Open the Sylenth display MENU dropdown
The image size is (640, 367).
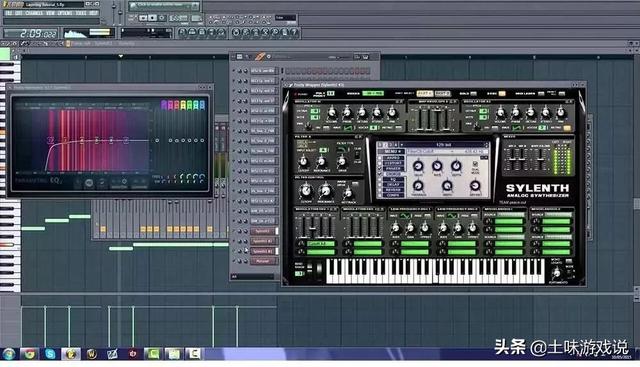point(391,151)
